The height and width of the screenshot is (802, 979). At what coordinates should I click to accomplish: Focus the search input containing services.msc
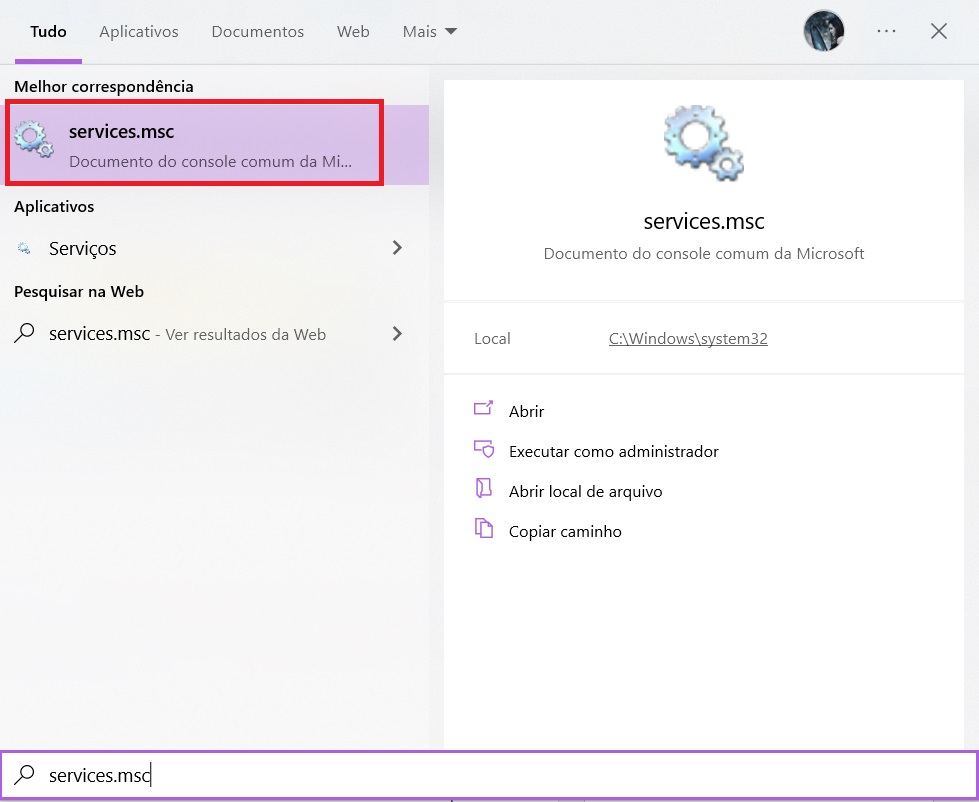tap(490, 775)
